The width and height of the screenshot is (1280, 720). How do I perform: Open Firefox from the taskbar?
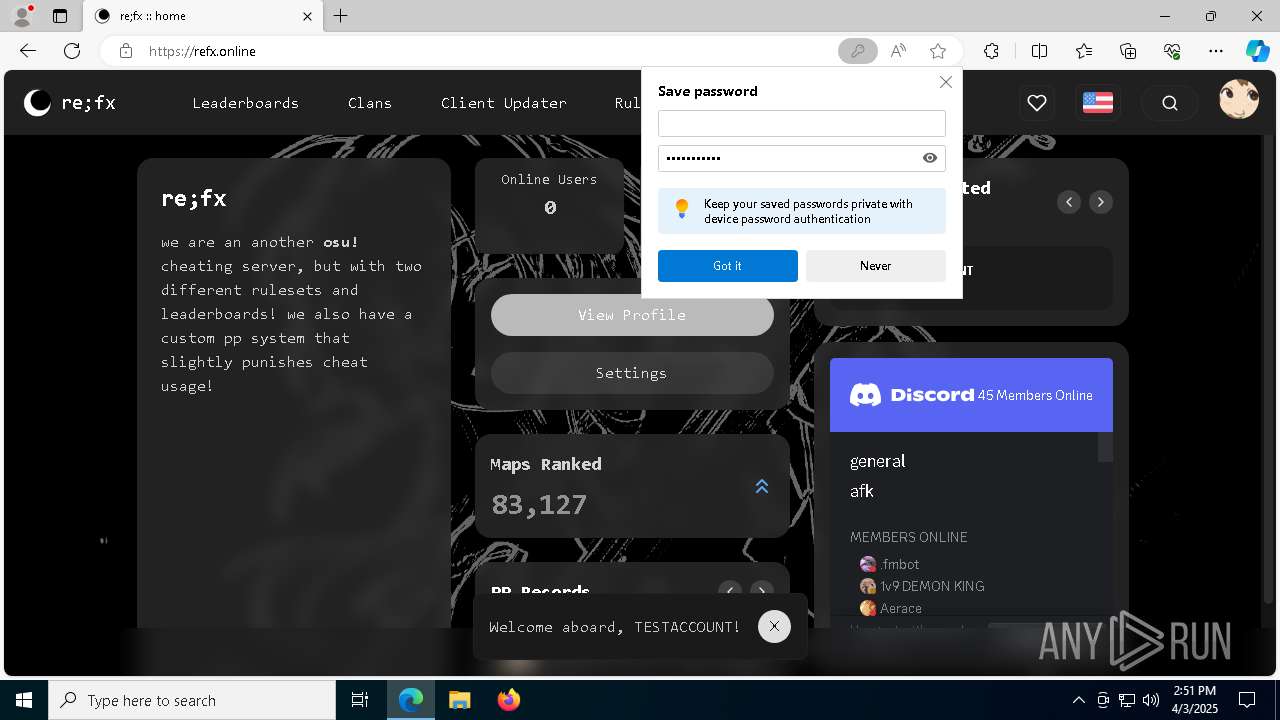(508, 700)
